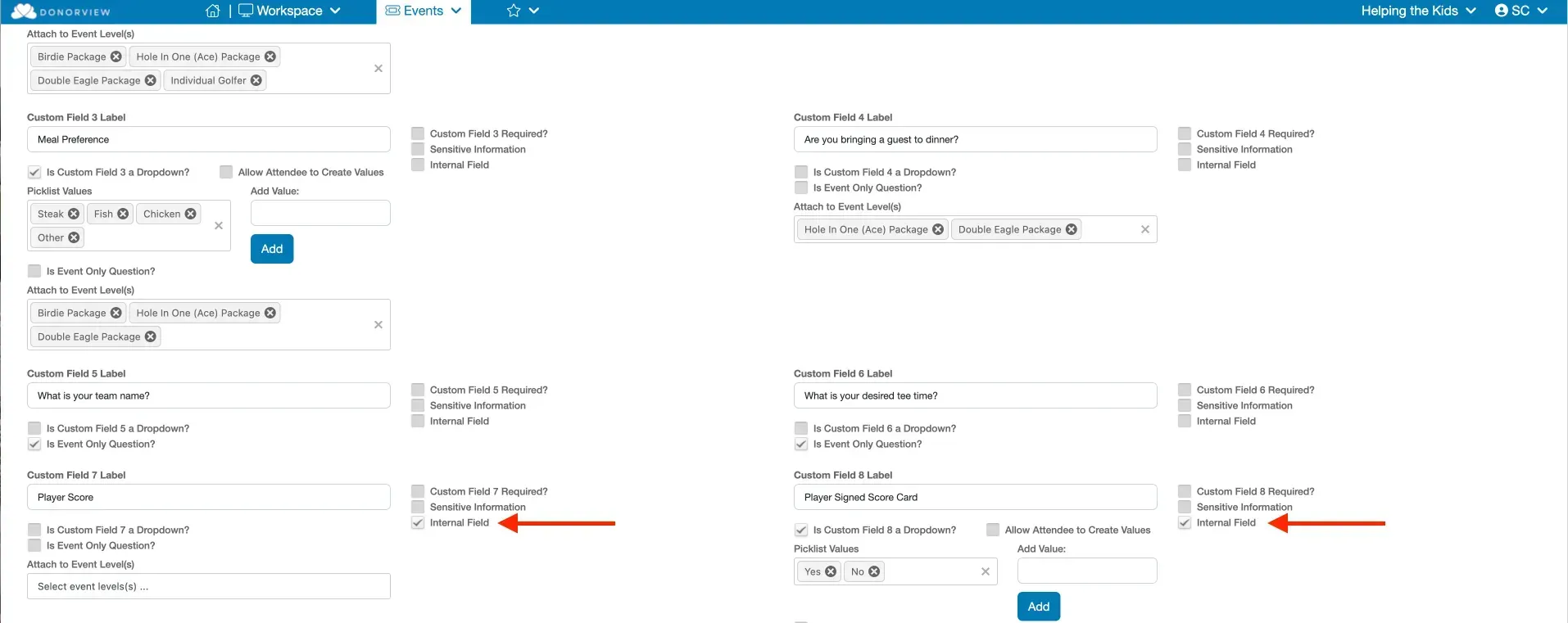This screenshot has height=623, width=1568.
Task: Open the Workspace dropdown menu
Action: point(289,11)
